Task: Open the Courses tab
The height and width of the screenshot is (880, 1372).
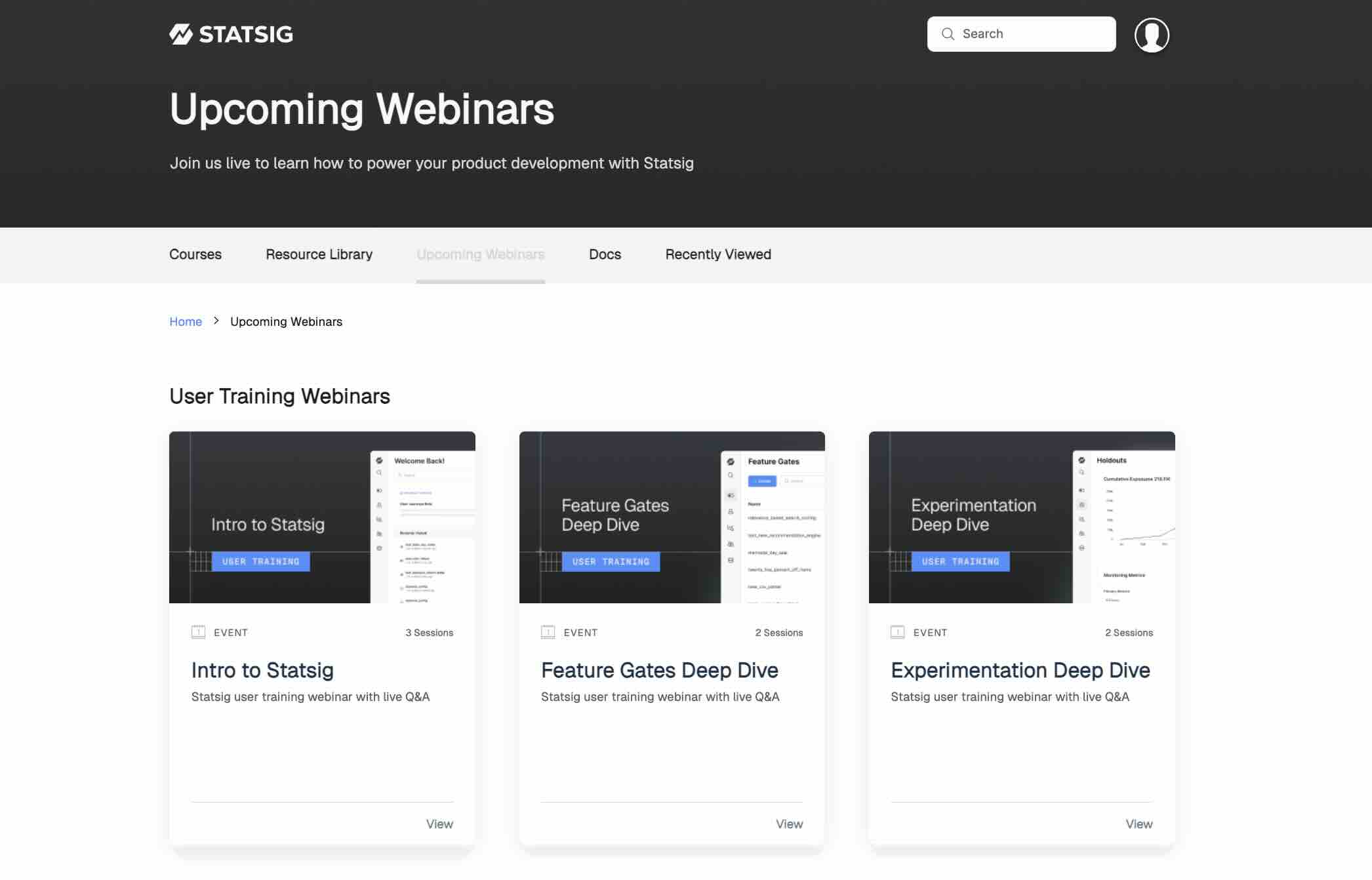Action: [x=195, y=254]
